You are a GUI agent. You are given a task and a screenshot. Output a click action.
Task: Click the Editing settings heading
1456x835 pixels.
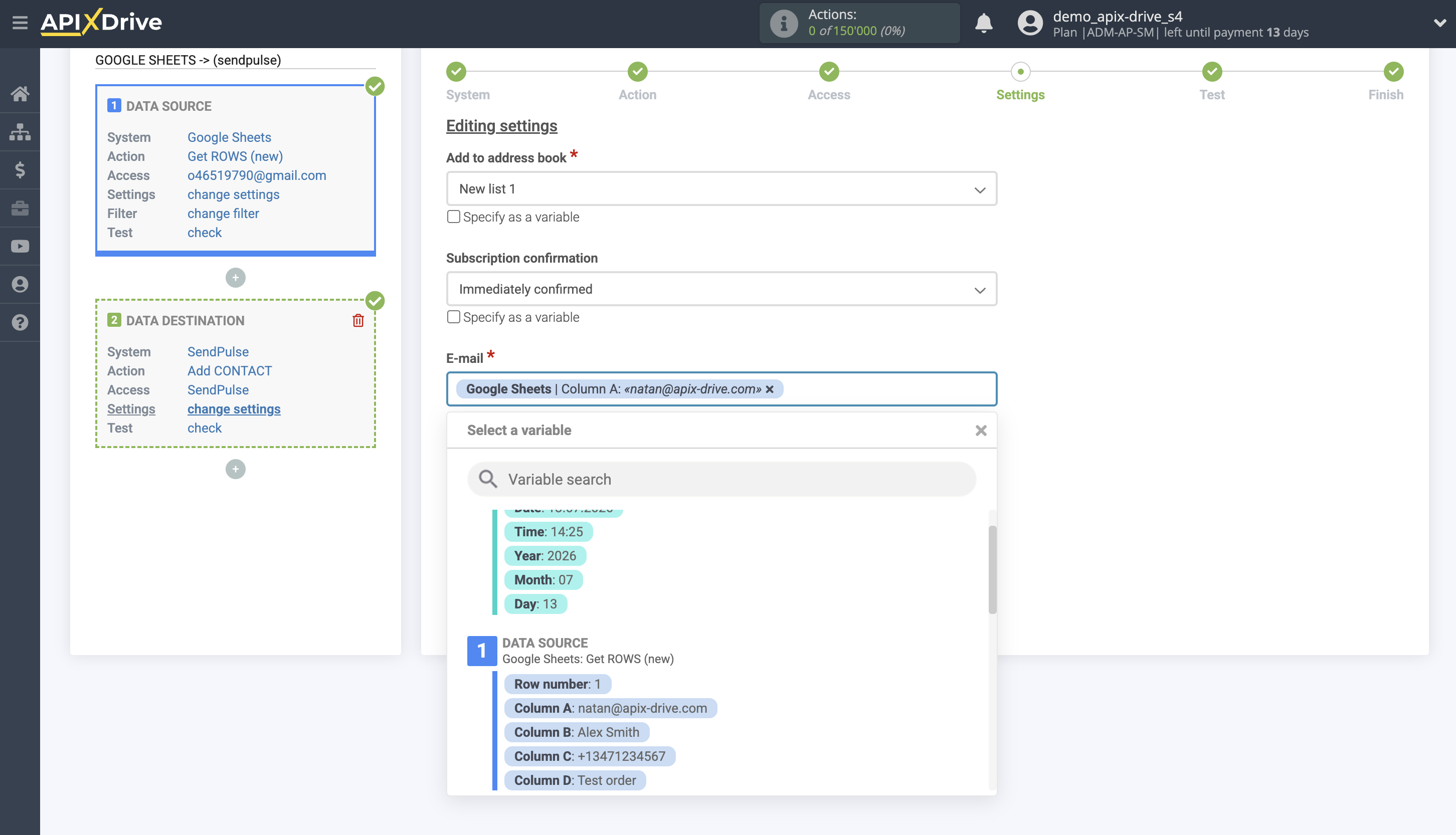coord(501,126)
